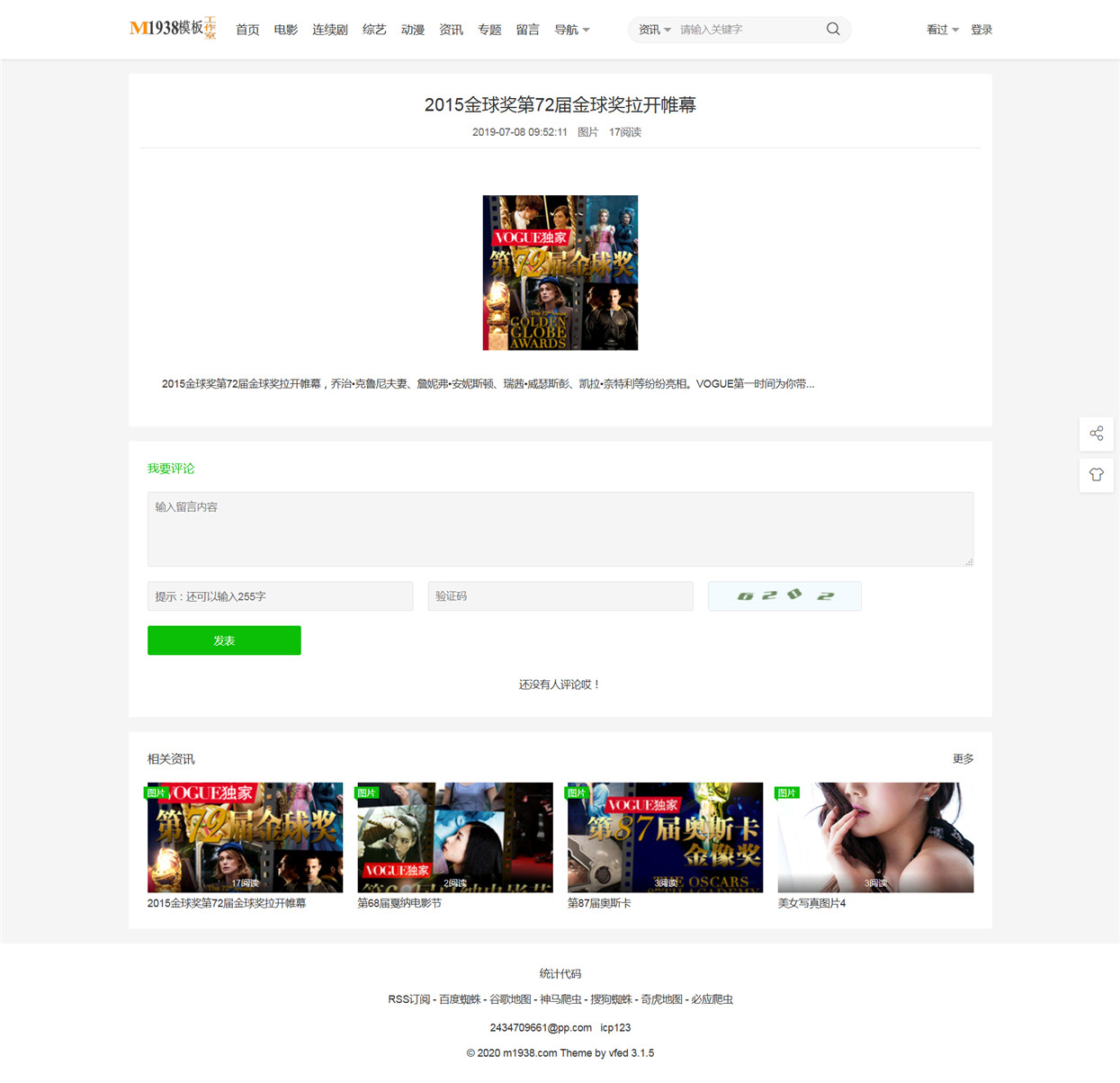Open the 专题 menu item
Screen dimensions: 1120x1083
pos(489,30)
